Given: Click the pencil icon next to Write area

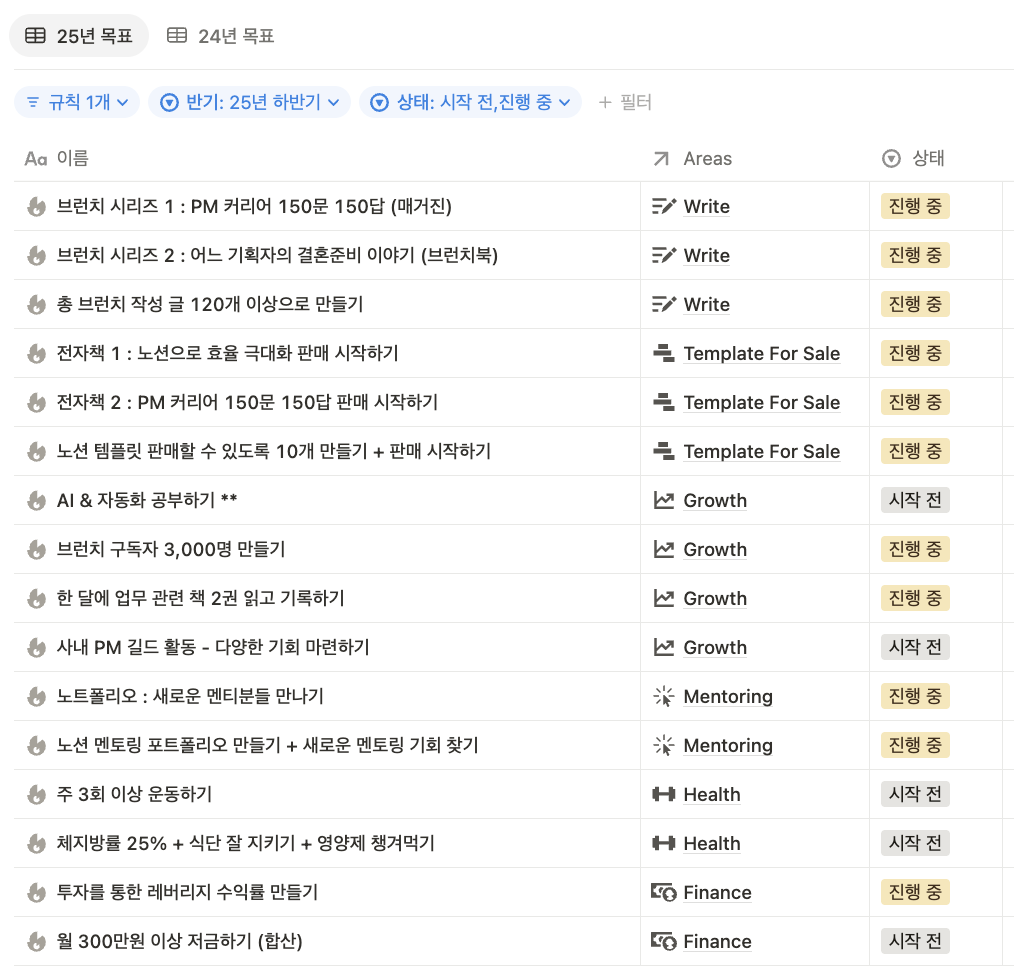Looking at the screenshot, I should click(663, 206).
